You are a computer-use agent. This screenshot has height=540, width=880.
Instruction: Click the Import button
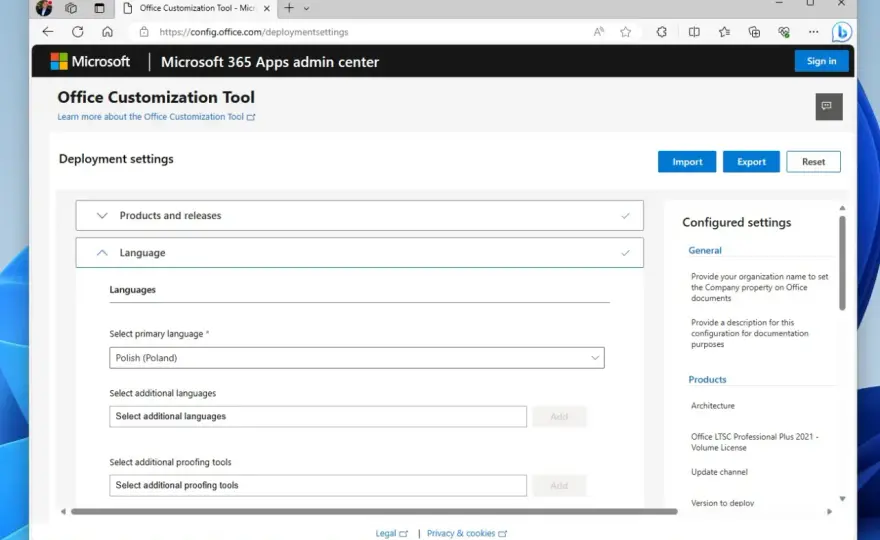coord(687,162)
